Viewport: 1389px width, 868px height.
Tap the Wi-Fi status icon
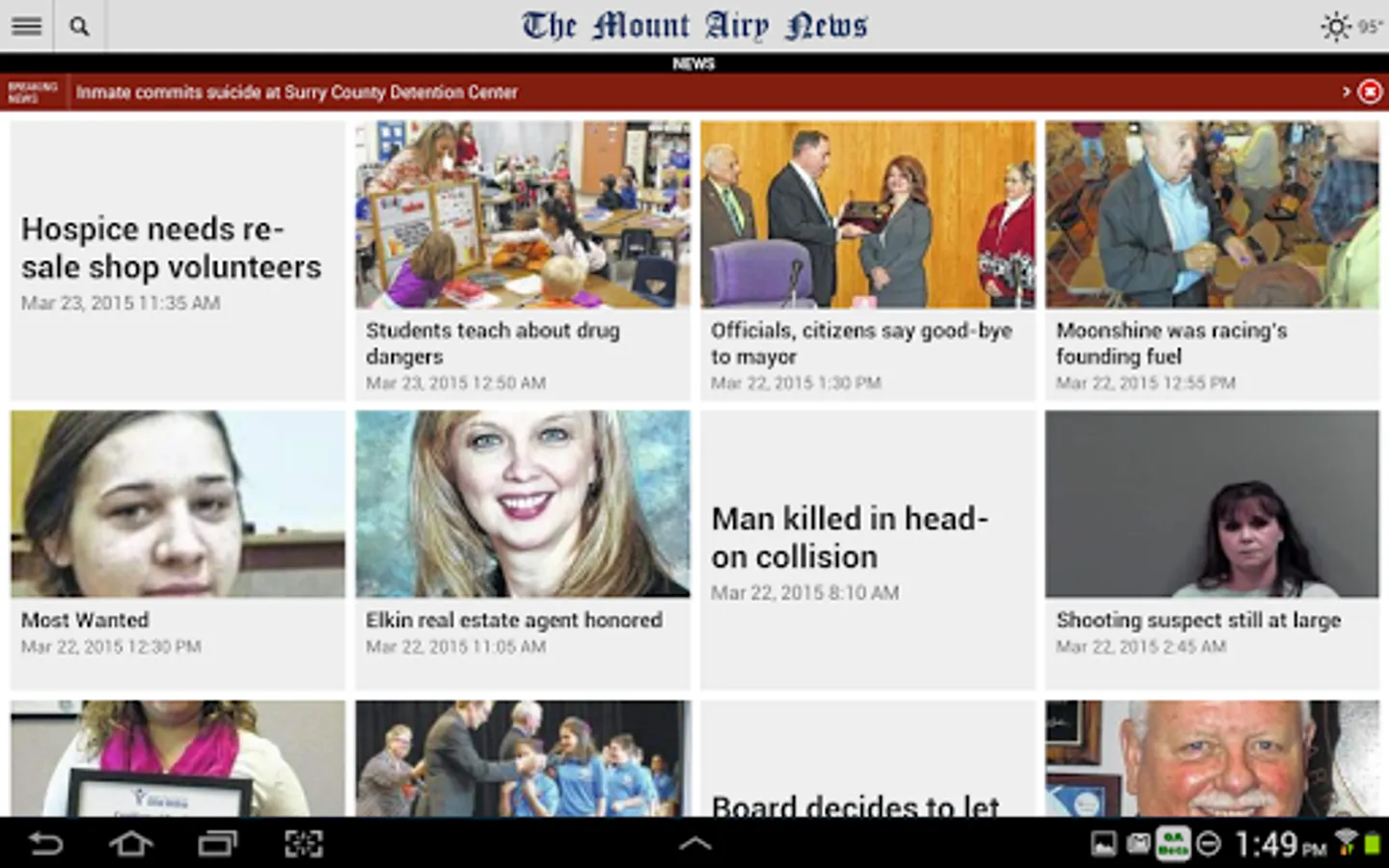click(1345, 843)
